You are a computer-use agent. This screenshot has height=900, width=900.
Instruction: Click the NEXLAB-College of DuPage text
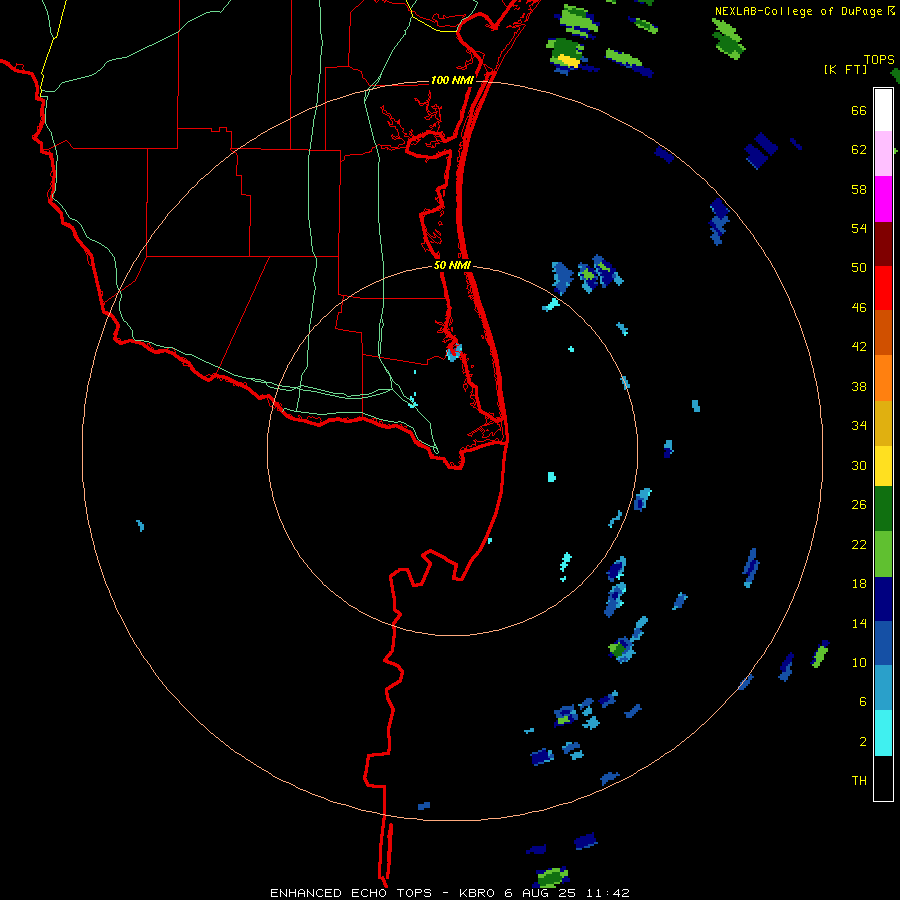coord(798,11)
